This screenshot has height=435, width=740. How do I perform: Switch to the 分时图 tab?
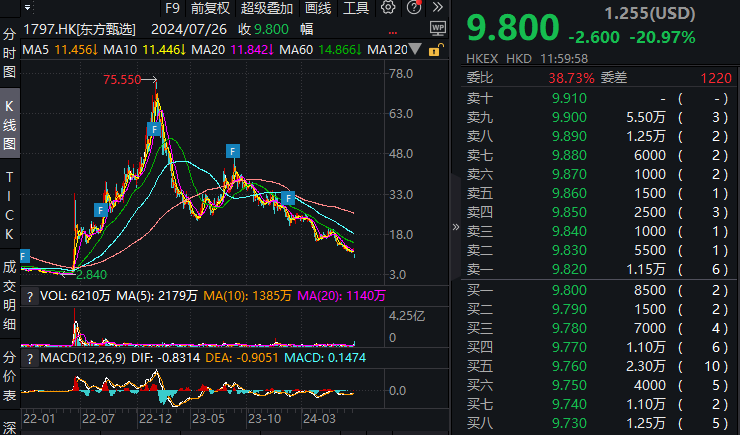[9, 54]
